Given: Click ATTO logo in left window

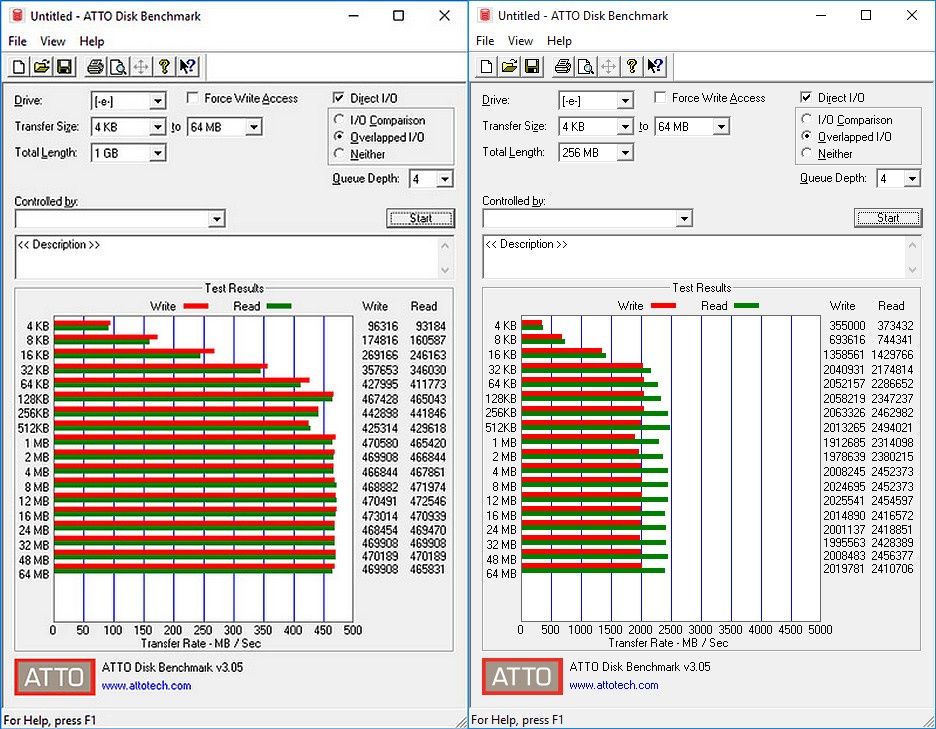Looking at the screenshot, I should click(54, 676).
